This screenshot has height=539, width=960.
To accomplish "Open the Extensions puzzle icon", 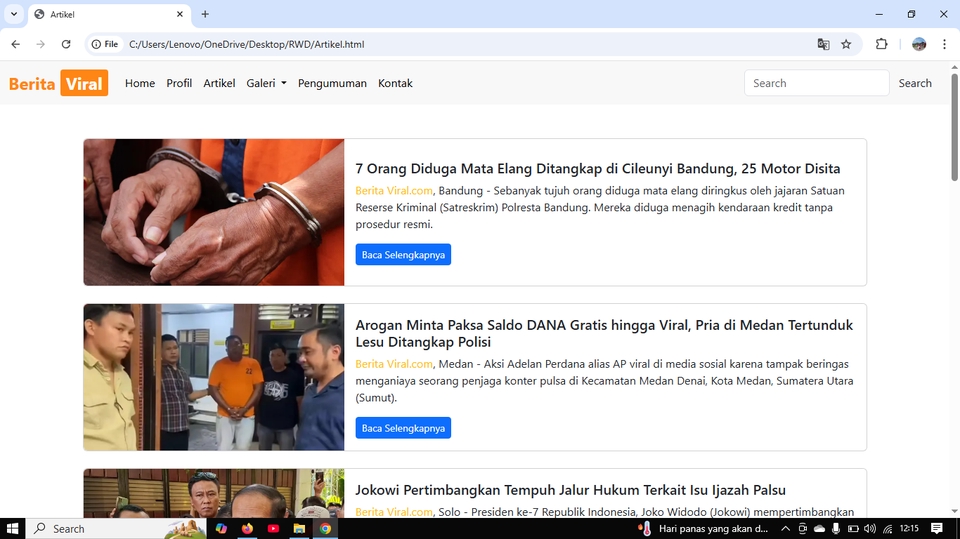I will 881,44.
